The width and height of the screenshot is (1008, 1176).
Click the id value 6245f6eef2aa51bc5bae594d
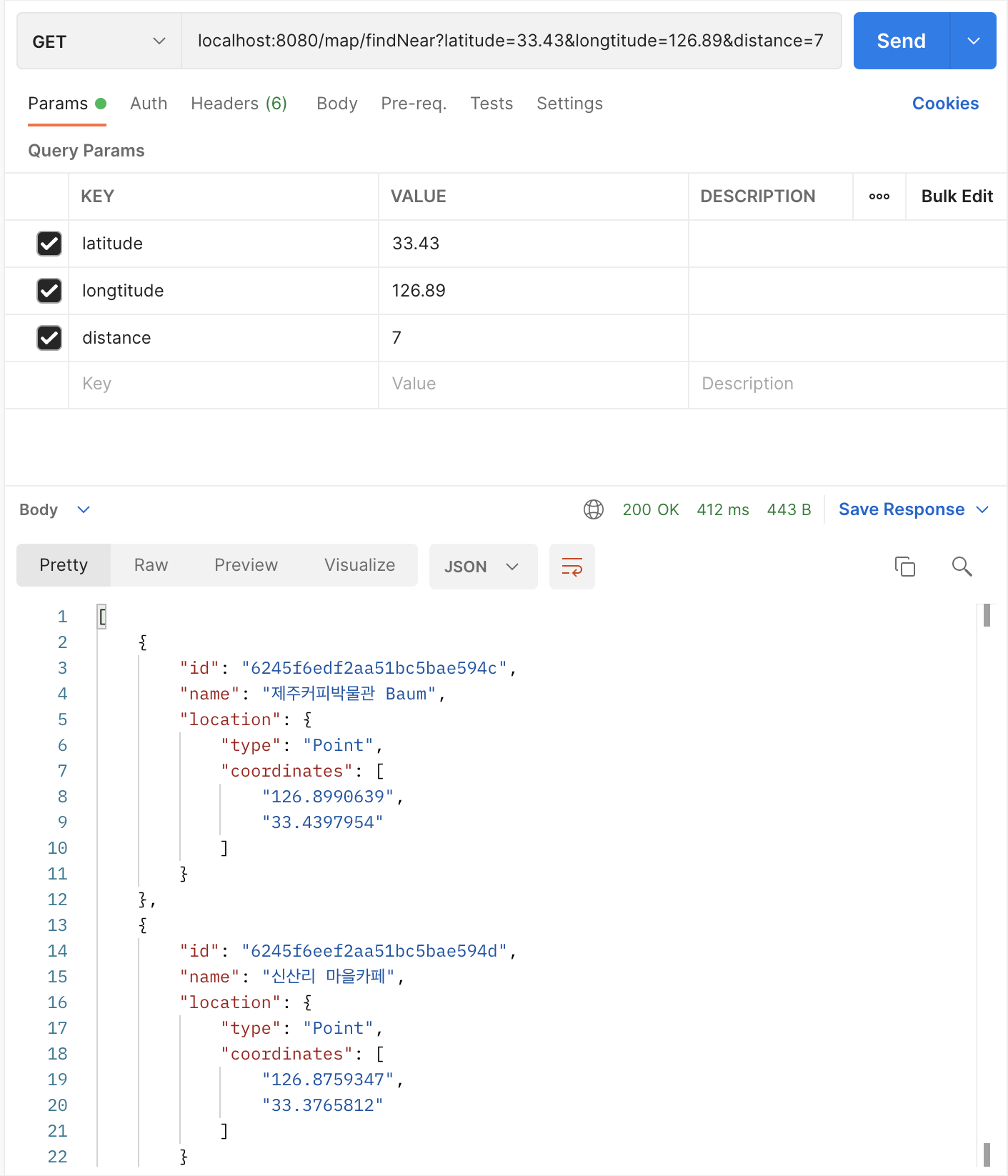[x=374, y=951]
